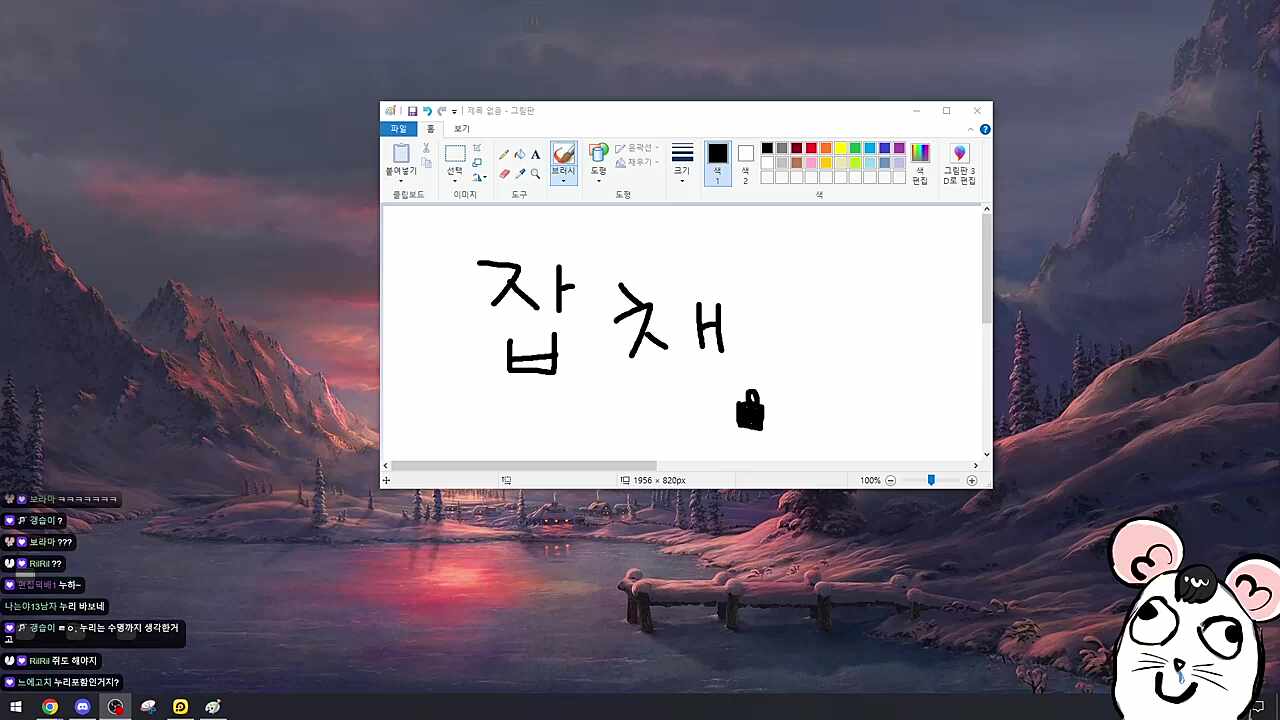Pick the purple color swatch

(x=899, y=148)
